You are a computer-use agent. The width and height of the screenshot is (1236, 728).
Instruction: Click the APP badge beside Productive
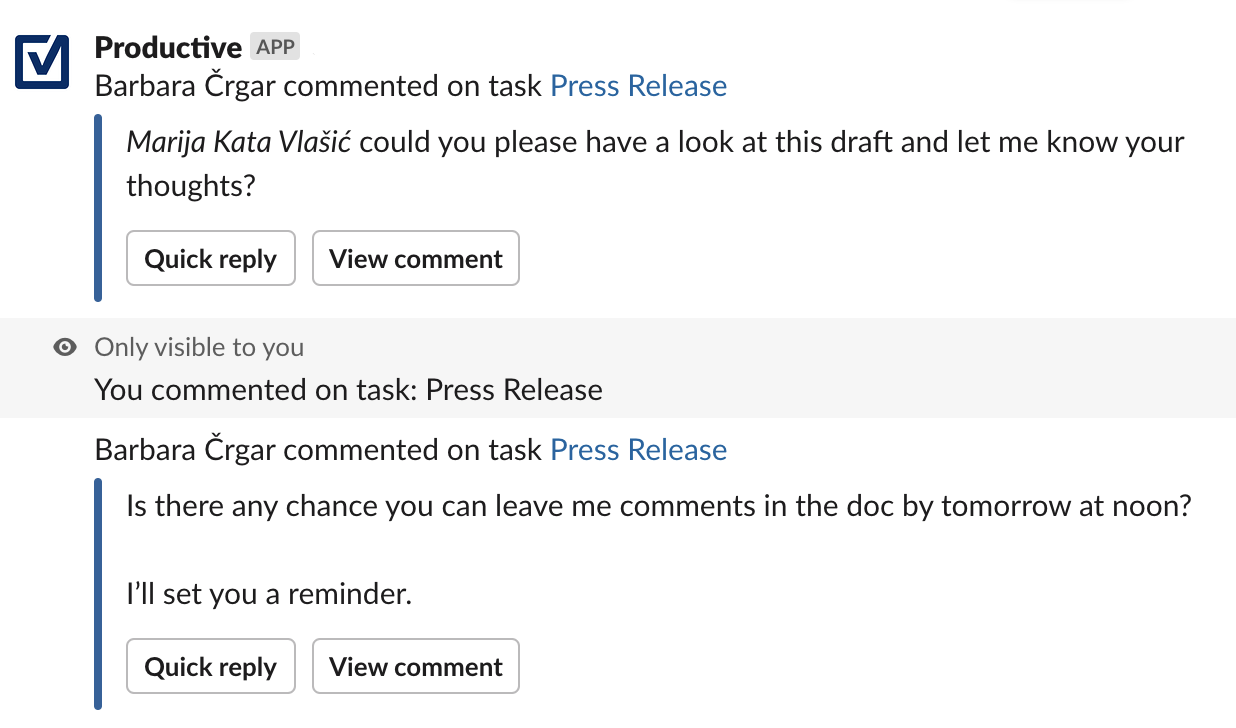click(276, 46)
